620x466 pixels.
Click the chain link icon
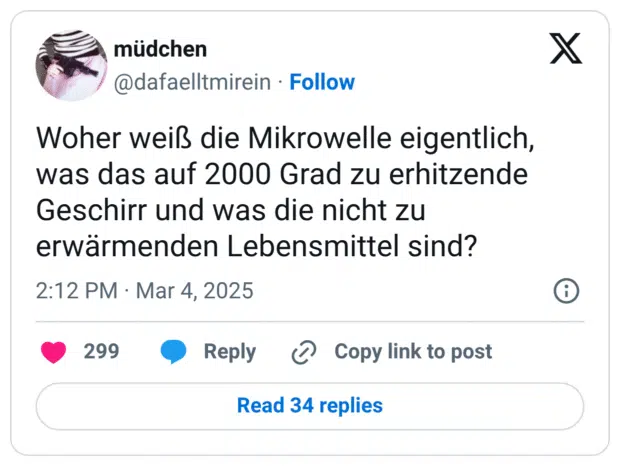coord(303,352)
